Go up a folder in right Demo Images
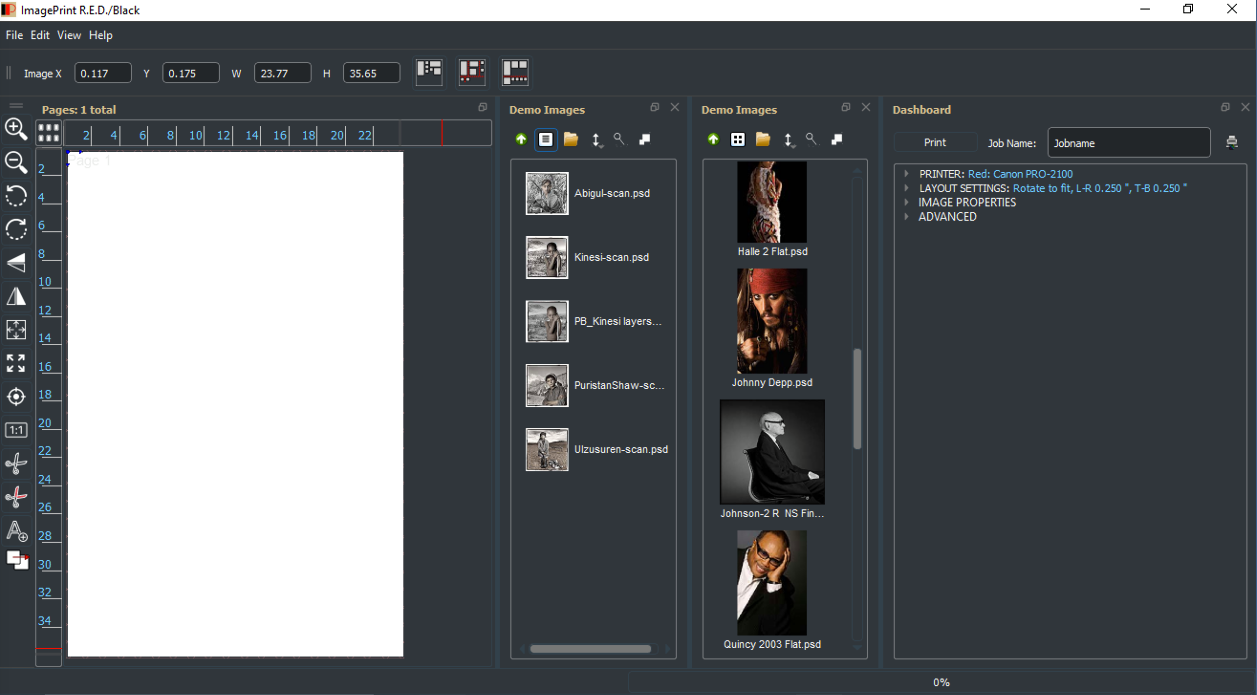 click(713, 140)
